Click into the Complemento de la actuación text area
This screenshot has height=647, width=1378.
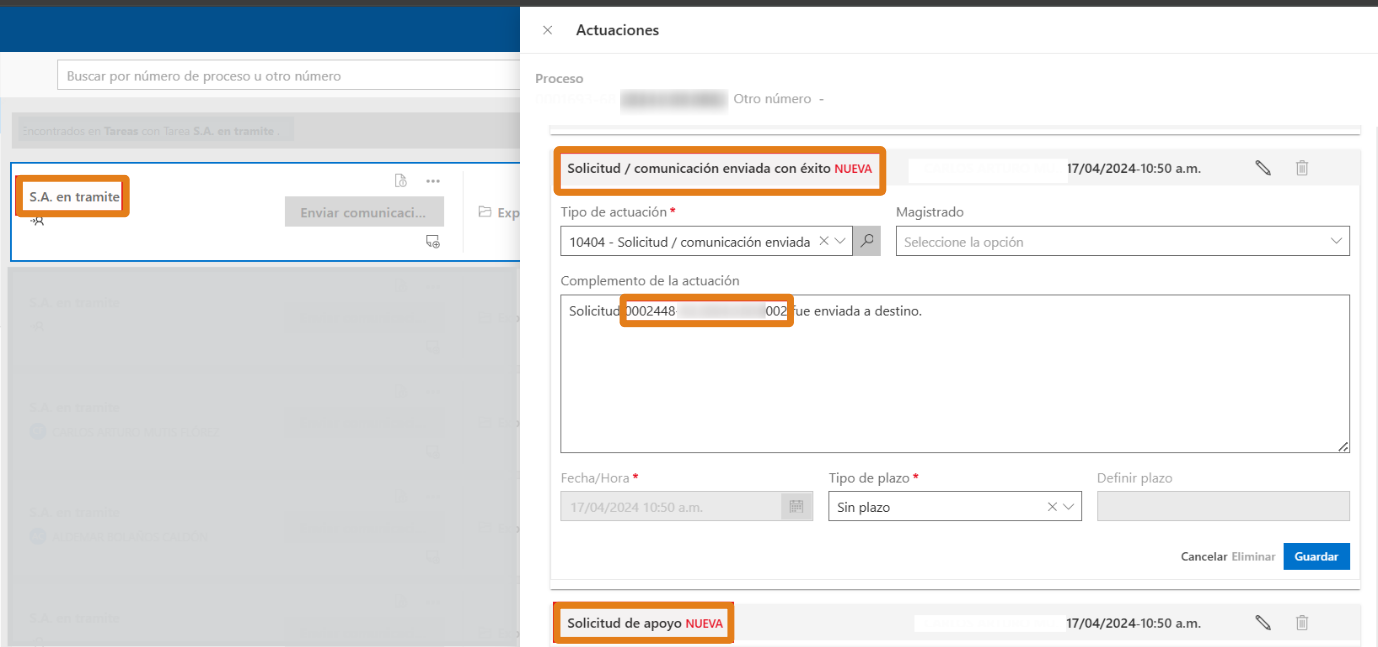tap(954, 380)
